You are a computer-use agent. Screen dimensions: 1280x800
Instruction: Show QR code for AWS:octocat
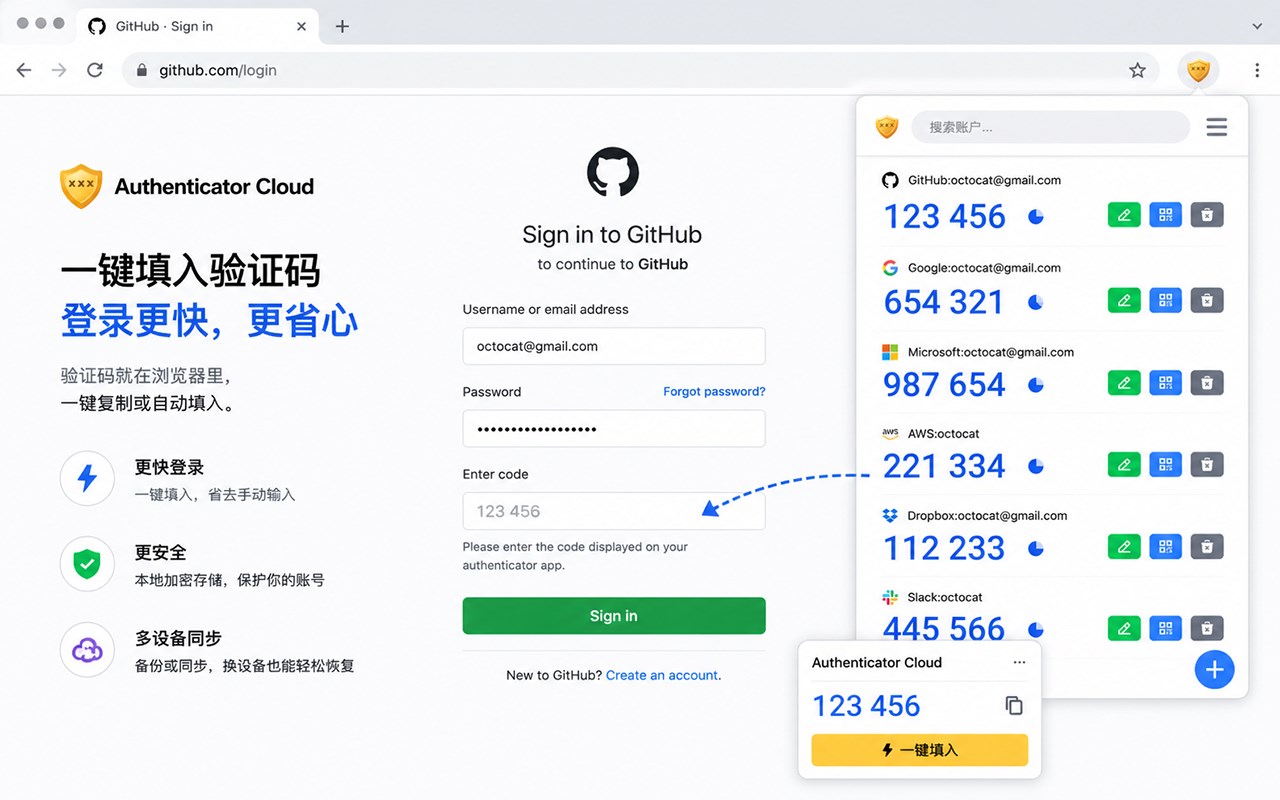click(1166, 464)
